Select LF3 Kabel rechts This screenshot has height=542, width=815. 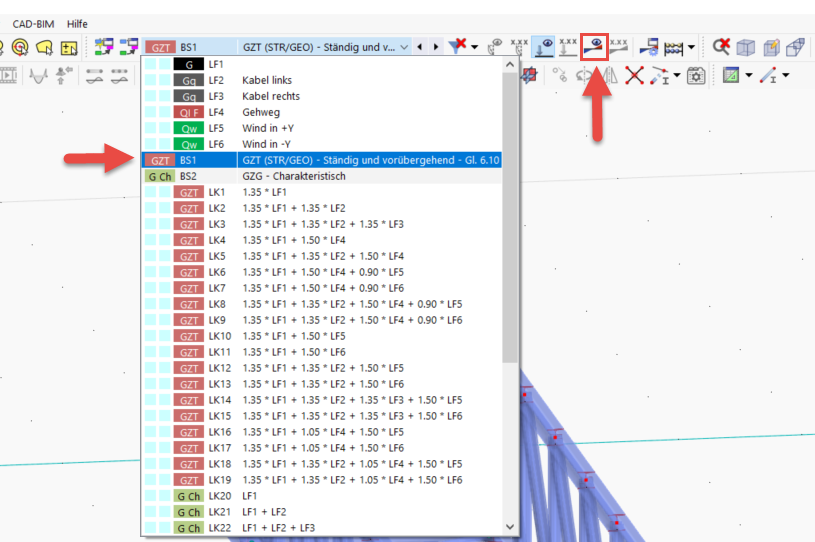point(322,96)
